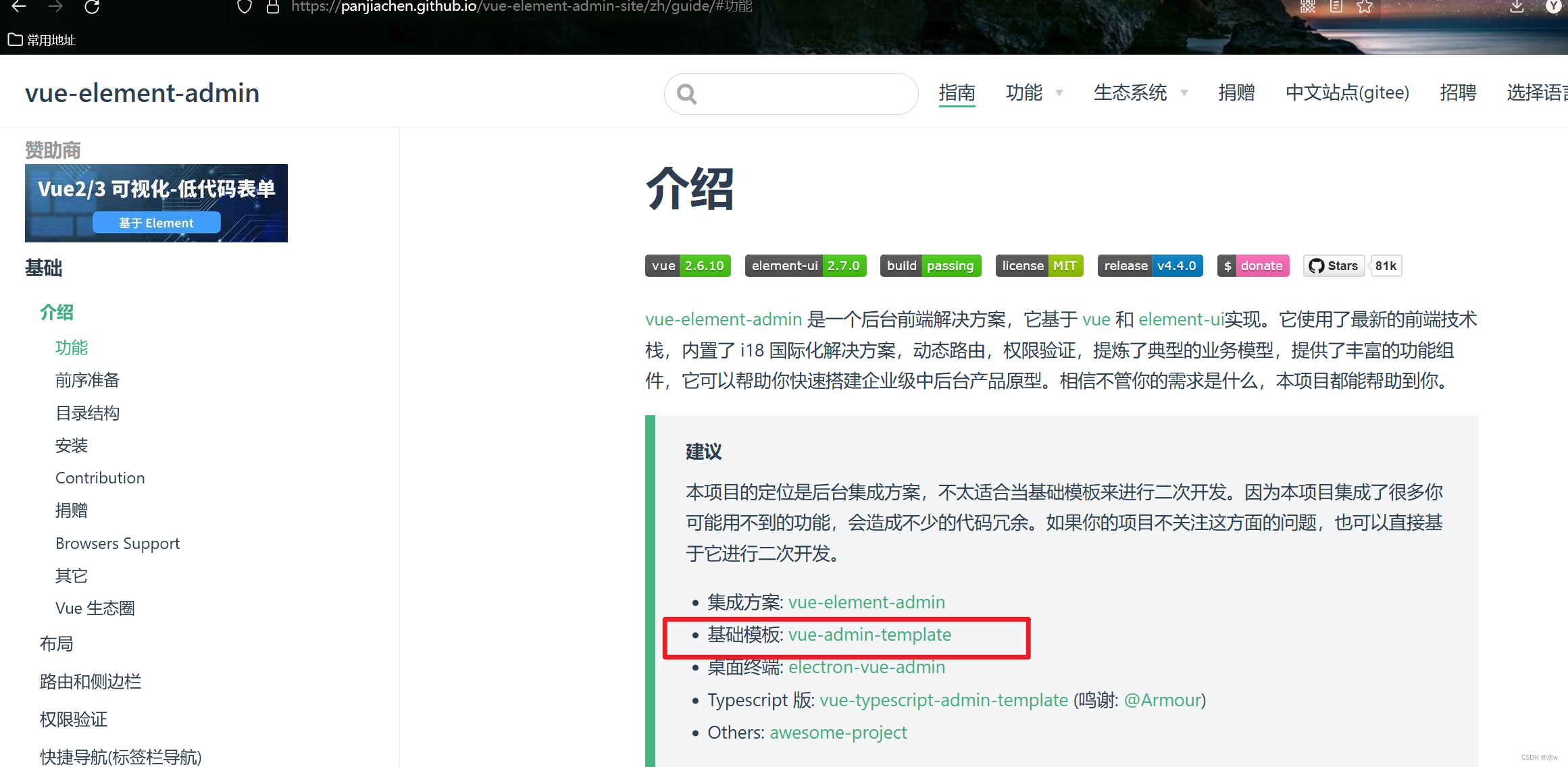Screen dimensions: 1568x767
Task: Click the 81k stars count badge
Action: pos(1386,266)
